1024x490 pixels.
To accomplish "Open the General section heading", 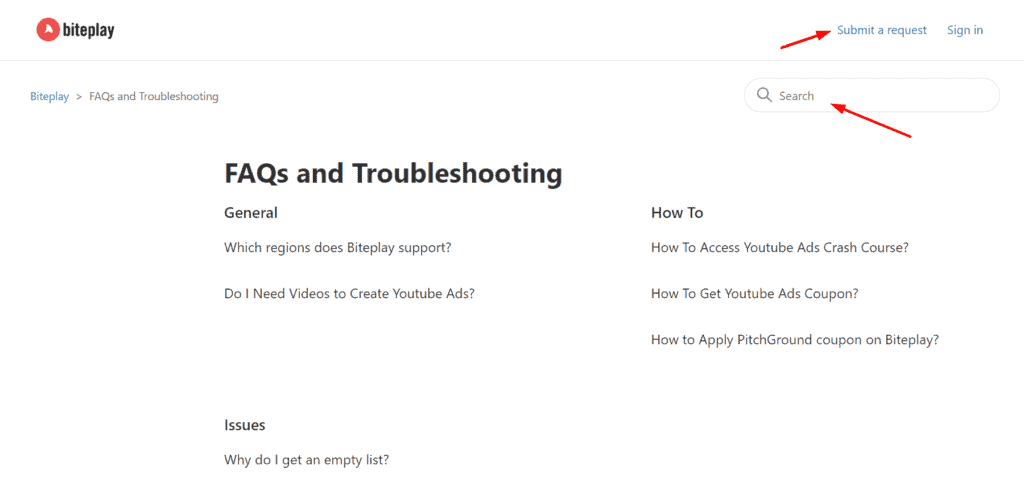I will coord(251,213).
